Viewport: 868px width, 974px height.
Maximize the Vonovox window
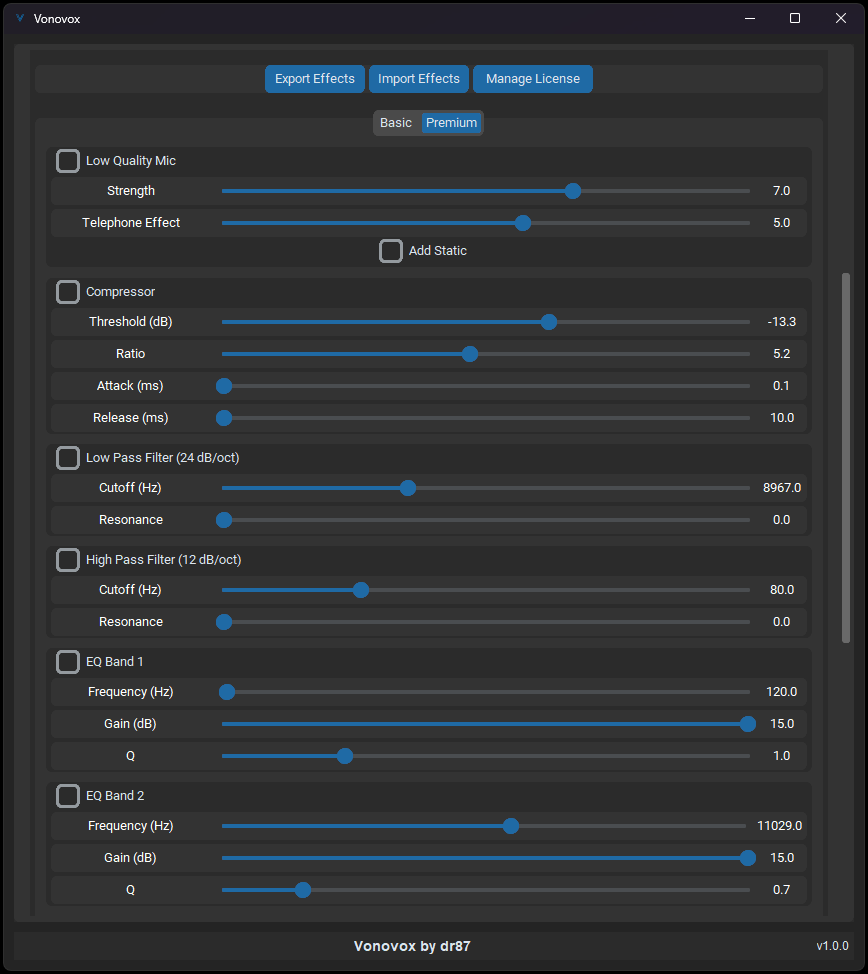click(x=795, y=18)
